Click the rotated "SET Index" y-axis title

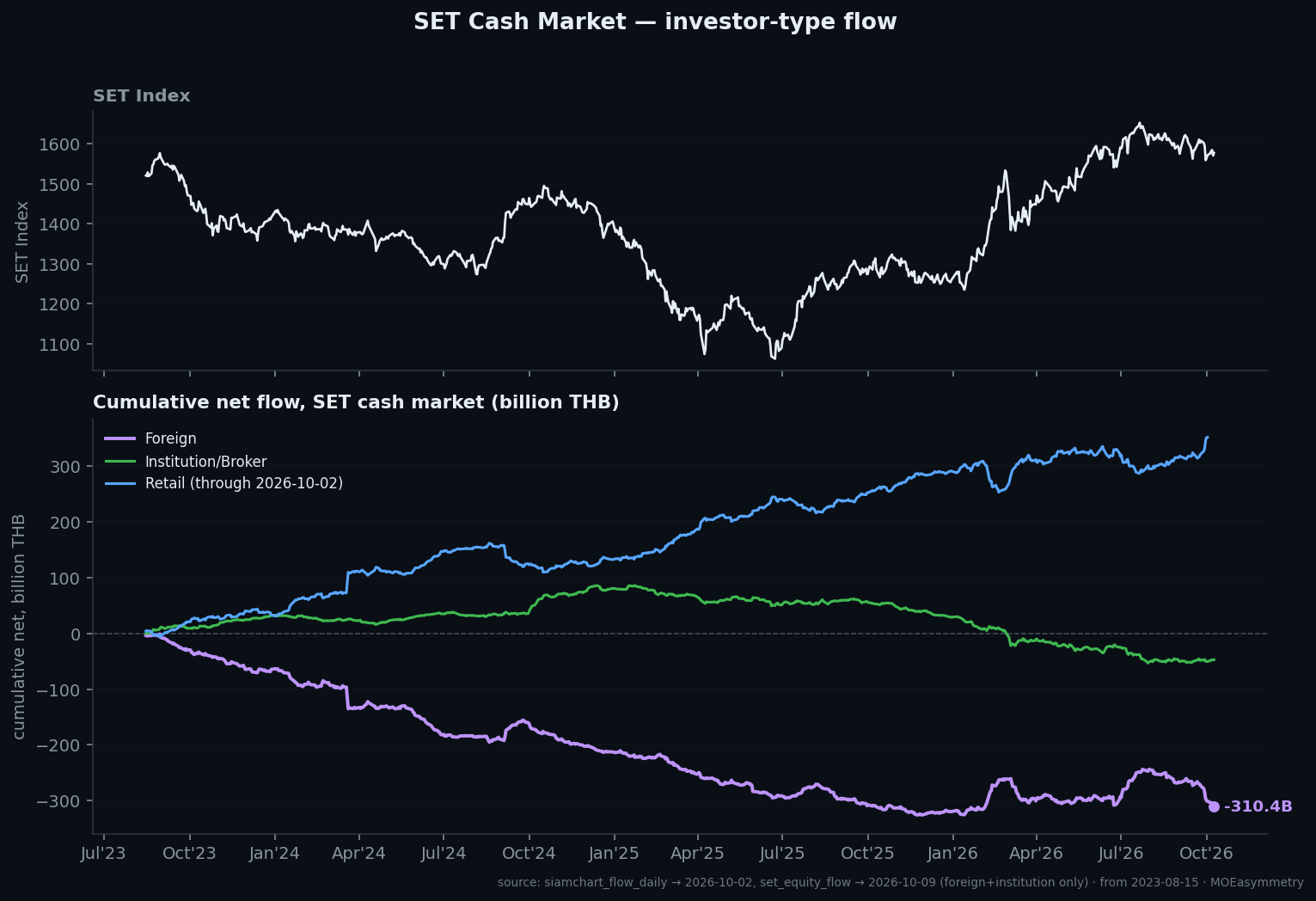tap(22, 242)
